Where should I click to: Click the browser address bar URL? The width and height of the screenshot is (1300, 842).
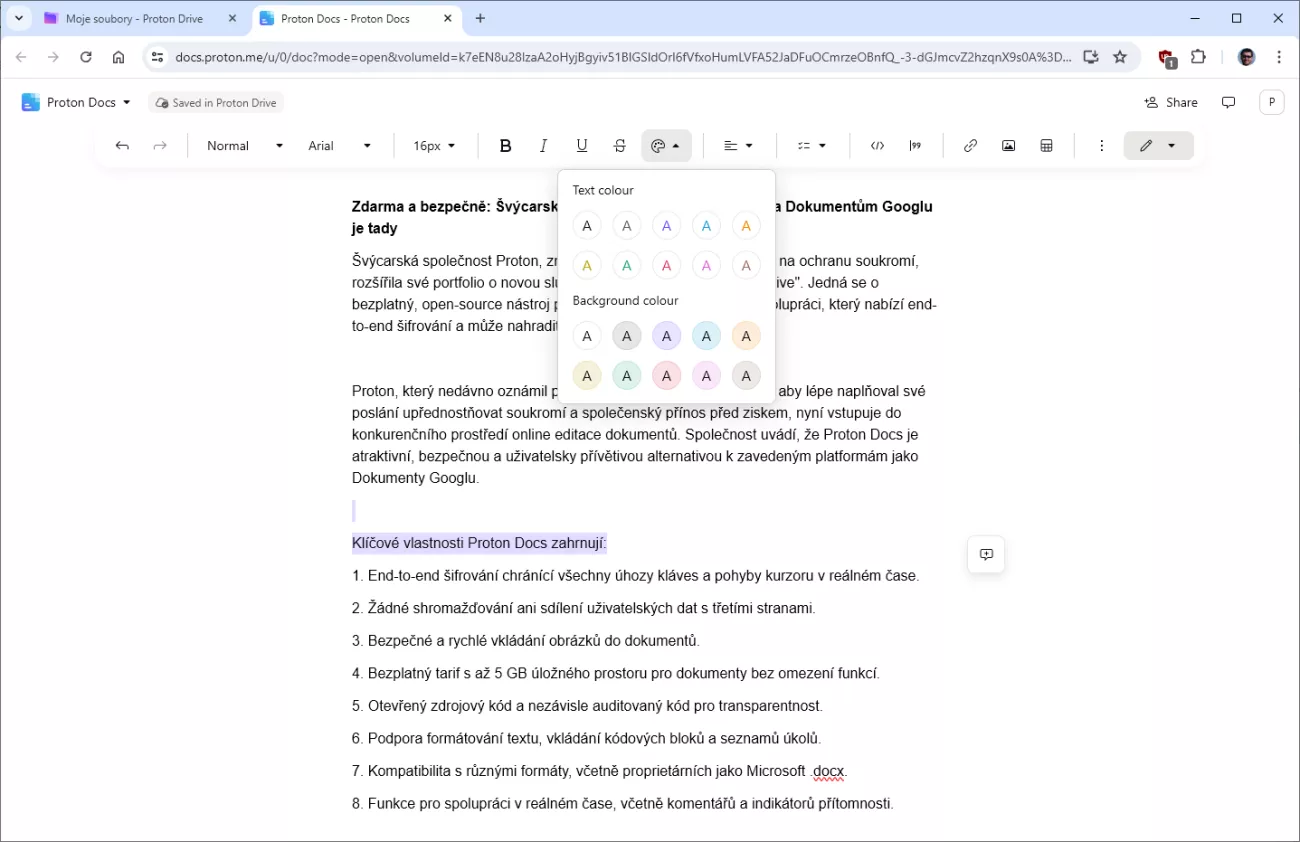point(620,57)
